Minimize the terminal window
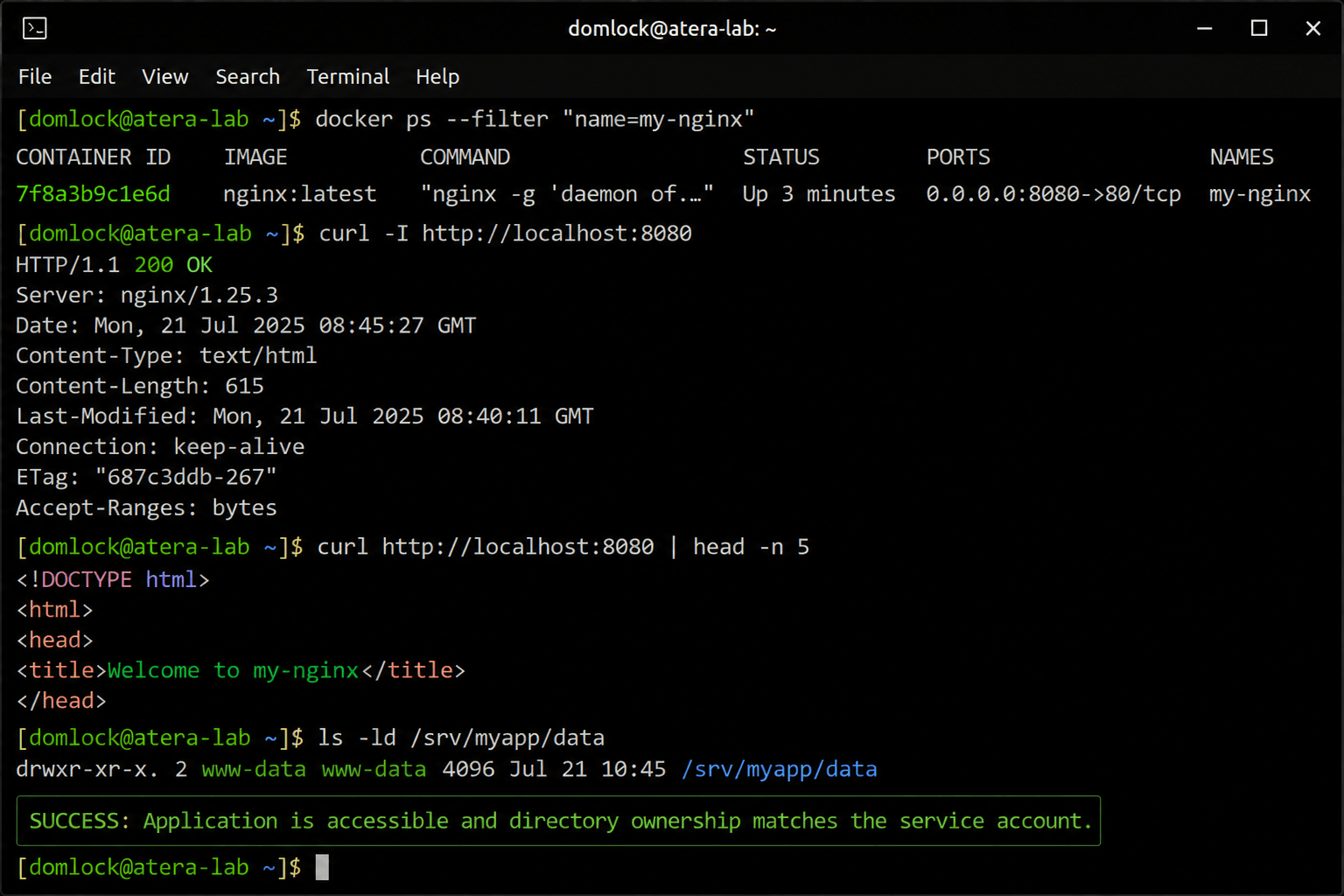The width and height of the screenshot is (1344, 896). (x=1205, y=29)
